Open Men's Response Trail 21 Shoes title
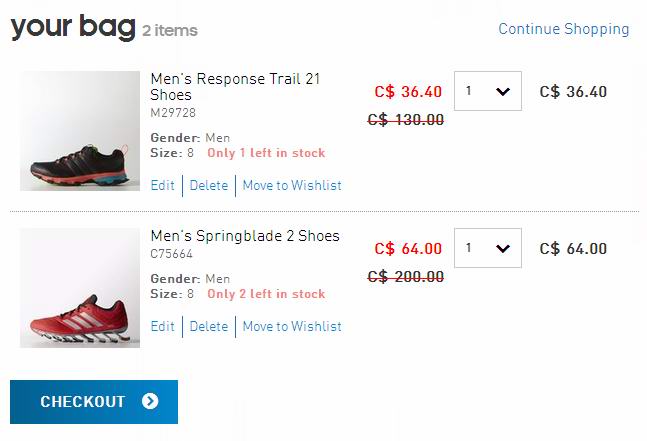 click(x=235, y=86)
